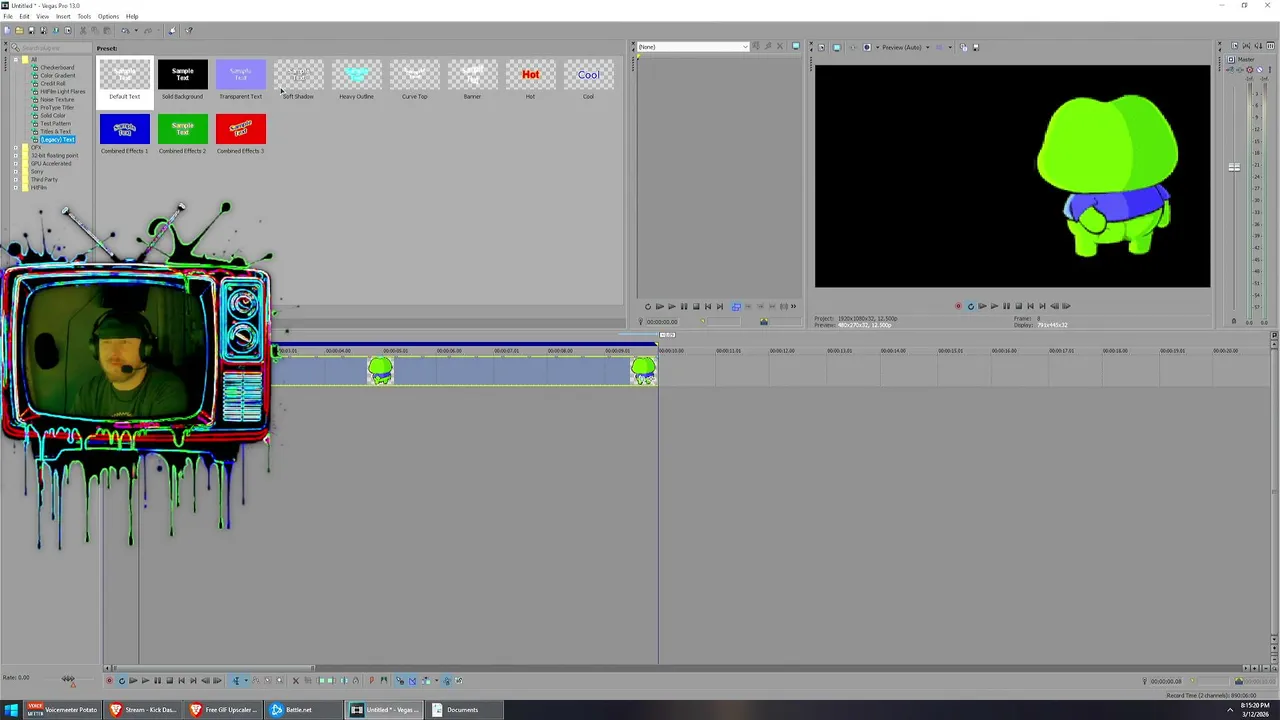The width and height of the screenshot is (1280, 720).
Task: Open Voicemeeter Potato from taskbar
Action: (x=62, y=710)
